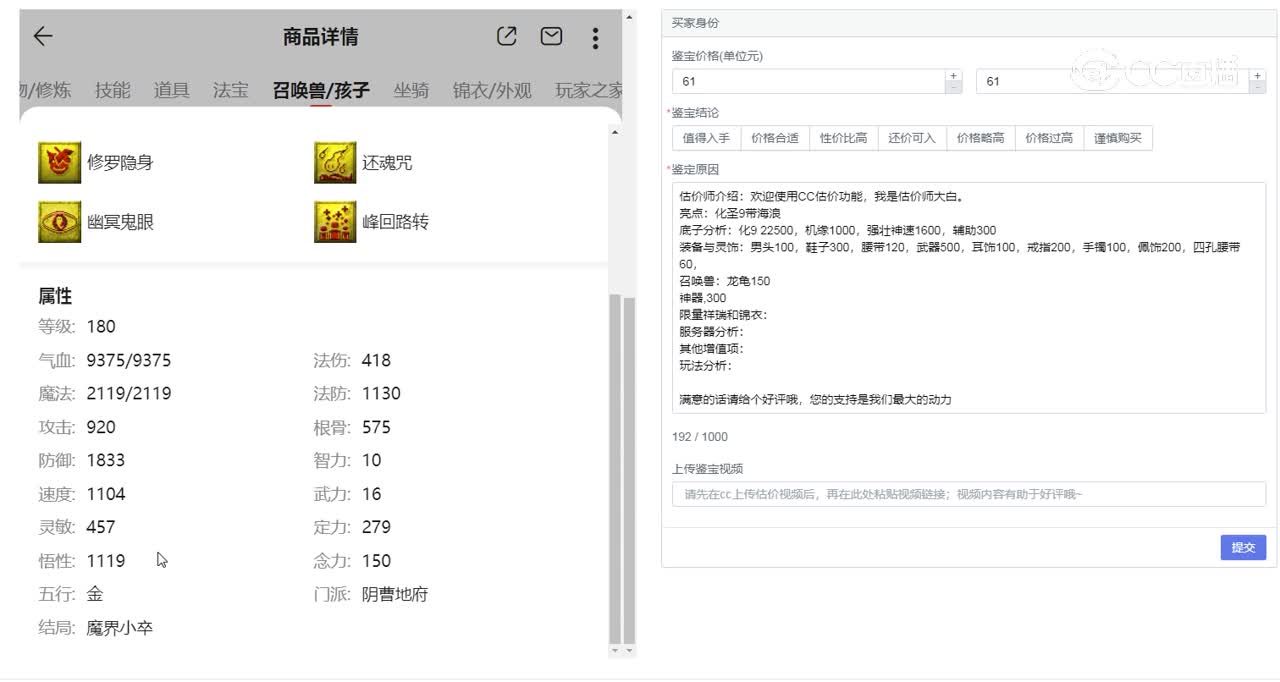Viewport: 1280px width, 682px height.
Task: Click the appraisal video link input field
Action: [967, 496]
